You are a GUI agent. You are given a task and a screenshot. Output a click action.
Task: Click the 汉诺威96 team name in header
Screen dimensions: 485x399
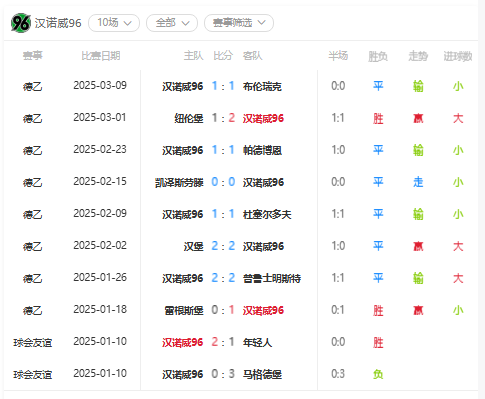point(58,23)
